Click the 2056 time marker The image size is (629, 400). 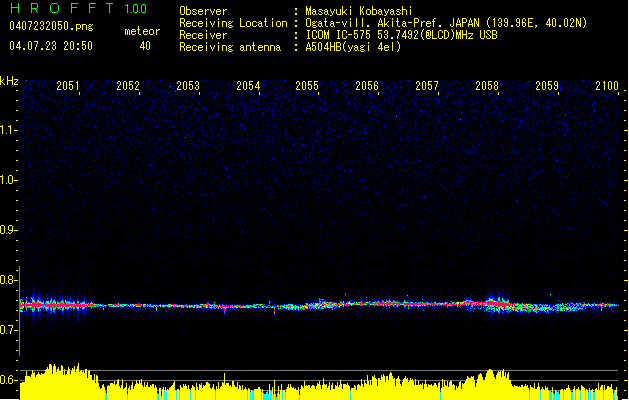(367, 86)
